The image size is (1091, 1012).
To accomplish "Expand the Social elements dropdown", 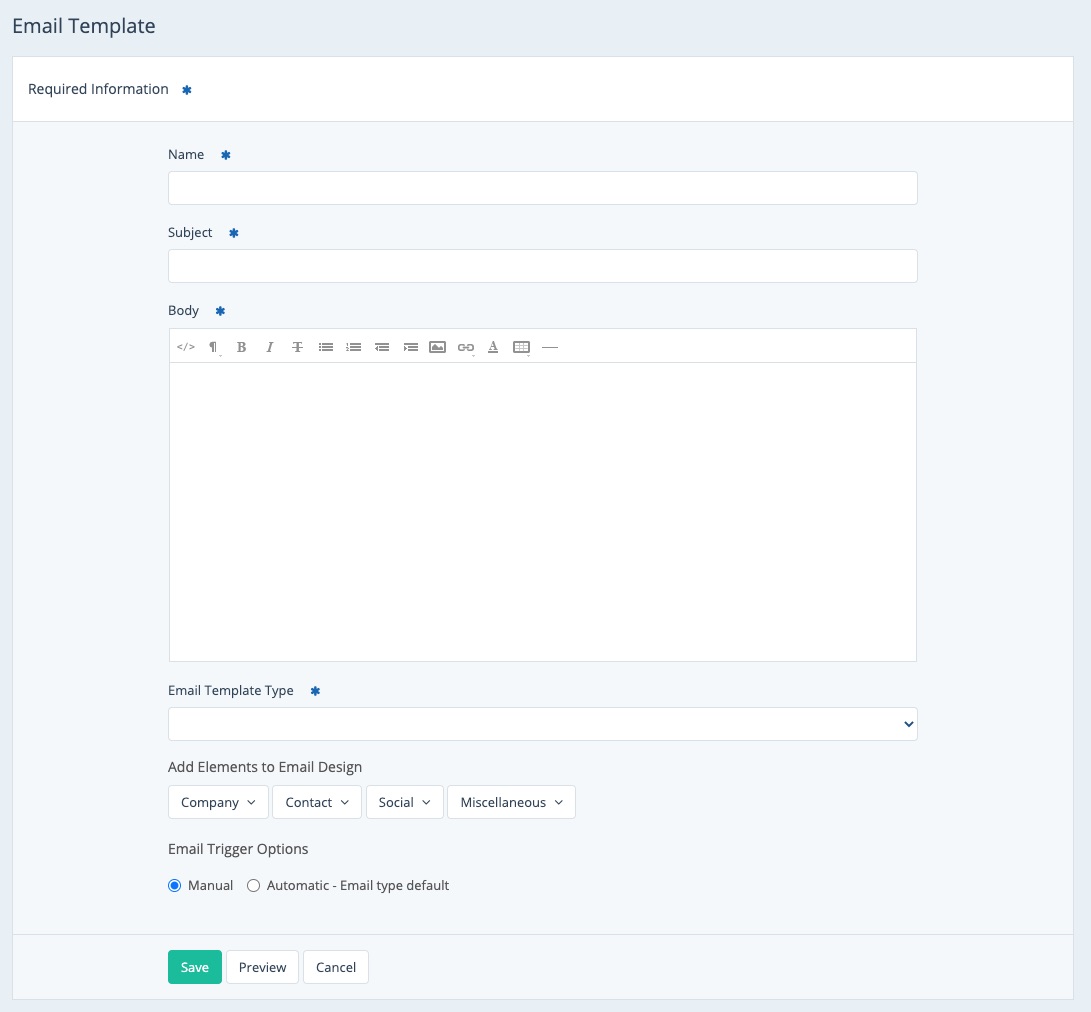I will point(404,802).
